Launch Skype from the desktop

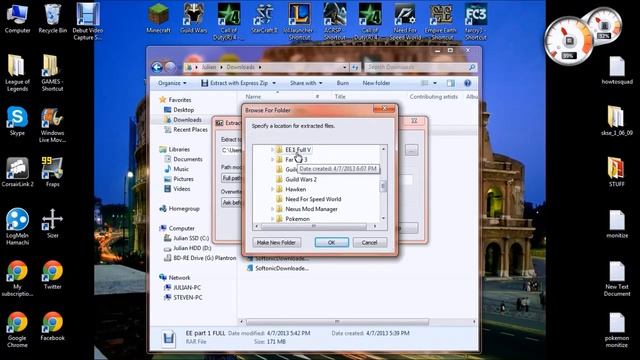(17, 121)
